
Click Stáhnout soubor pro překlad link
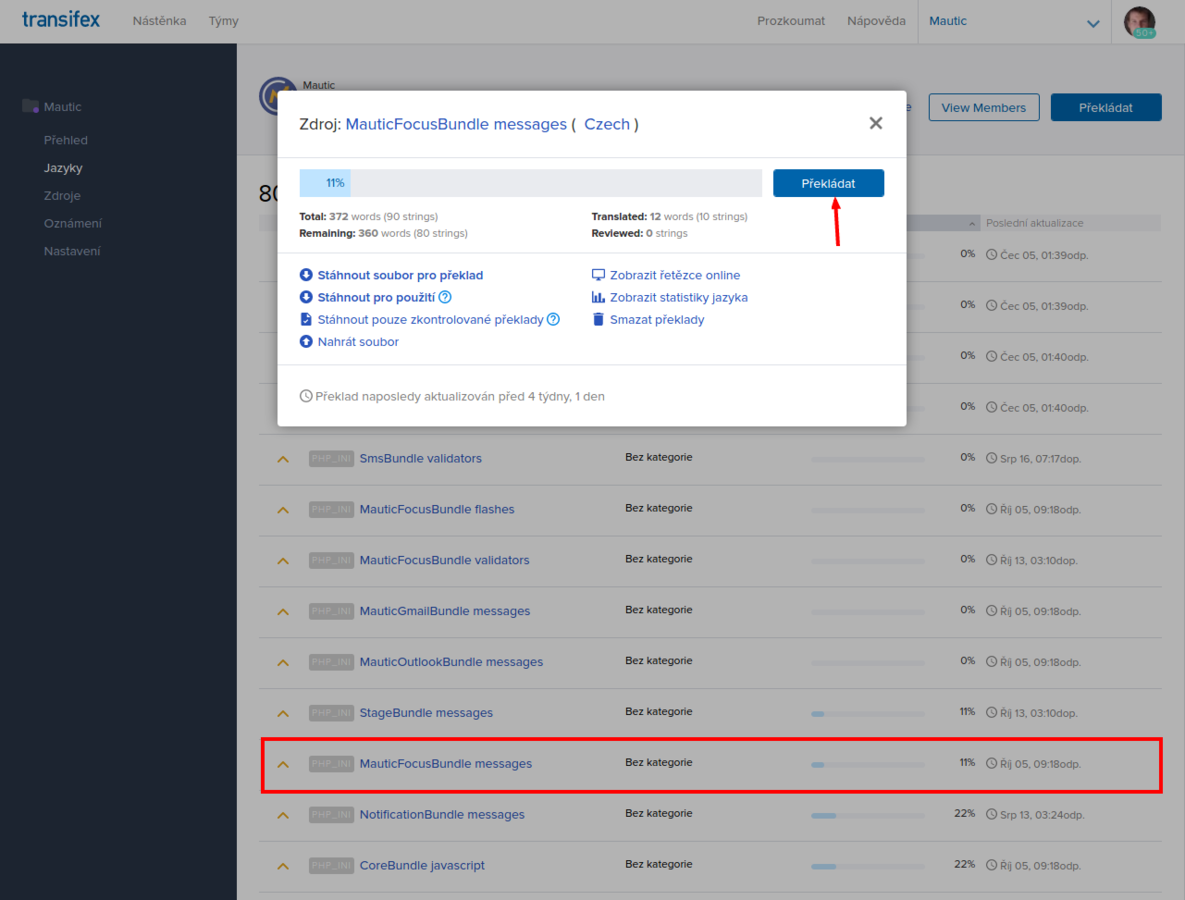tap(400, 275)
